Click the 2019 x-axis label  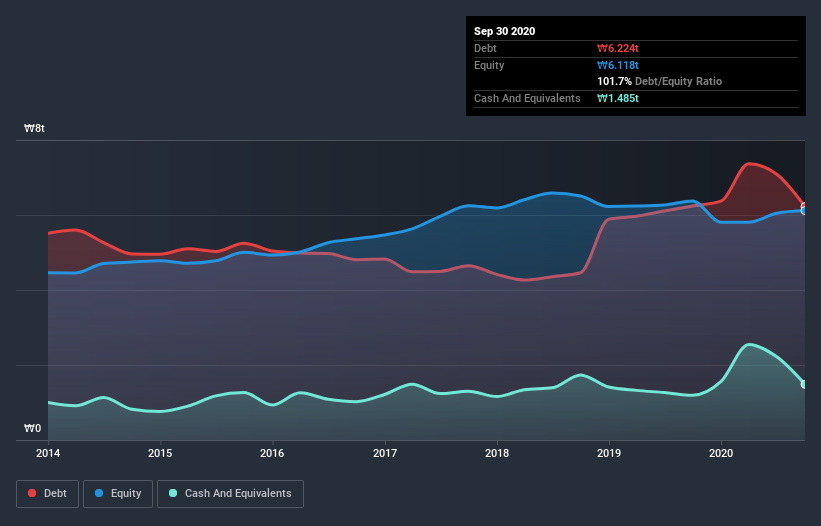pos(609,453)
